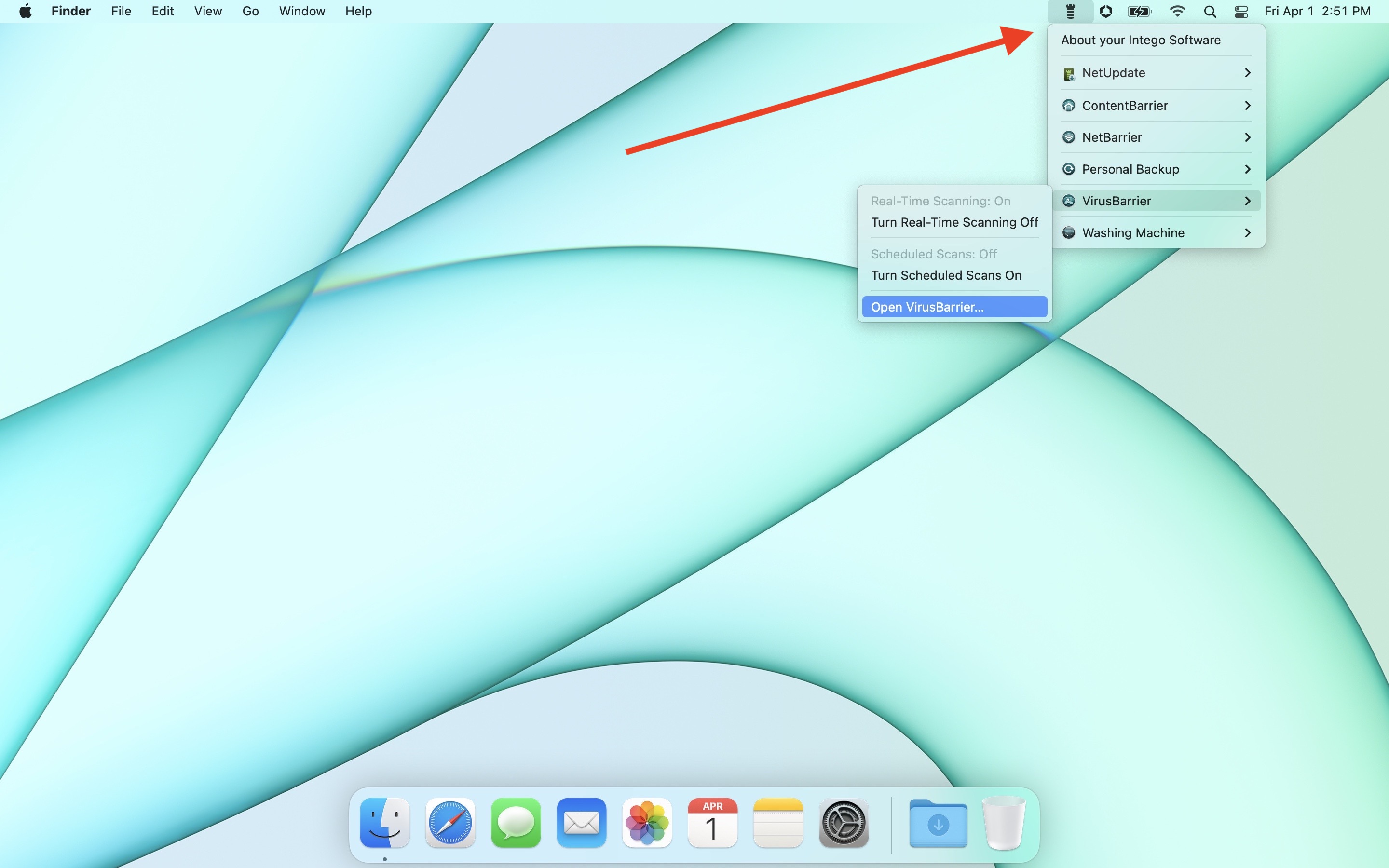Expand the Personal Backup submenu chevron
The image size is (1389, 868).
click(x=1247, y=169)
